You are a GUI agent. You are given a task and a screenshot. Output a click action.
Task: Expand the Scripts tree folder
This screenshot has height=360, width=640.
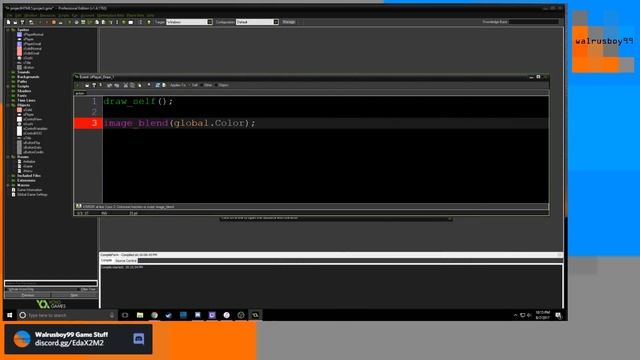(x=8, y=87)
